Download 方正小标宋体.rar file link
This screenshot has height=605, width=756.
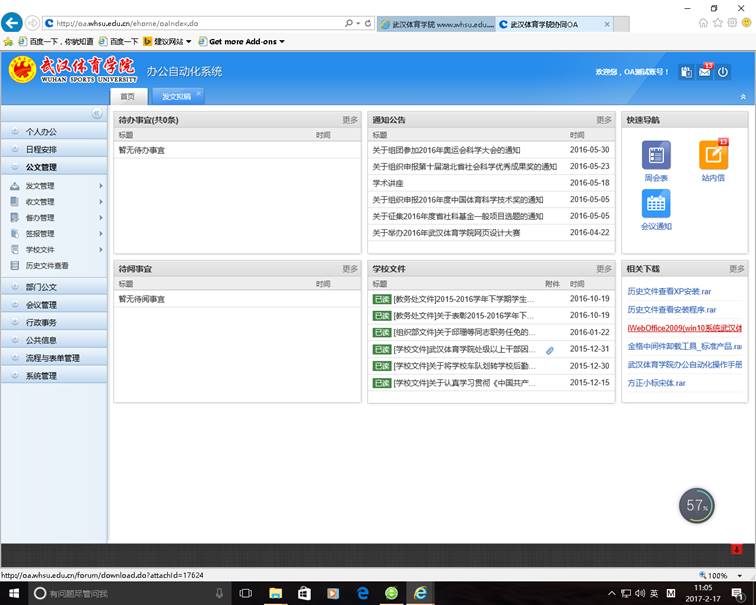pos(656,383)
